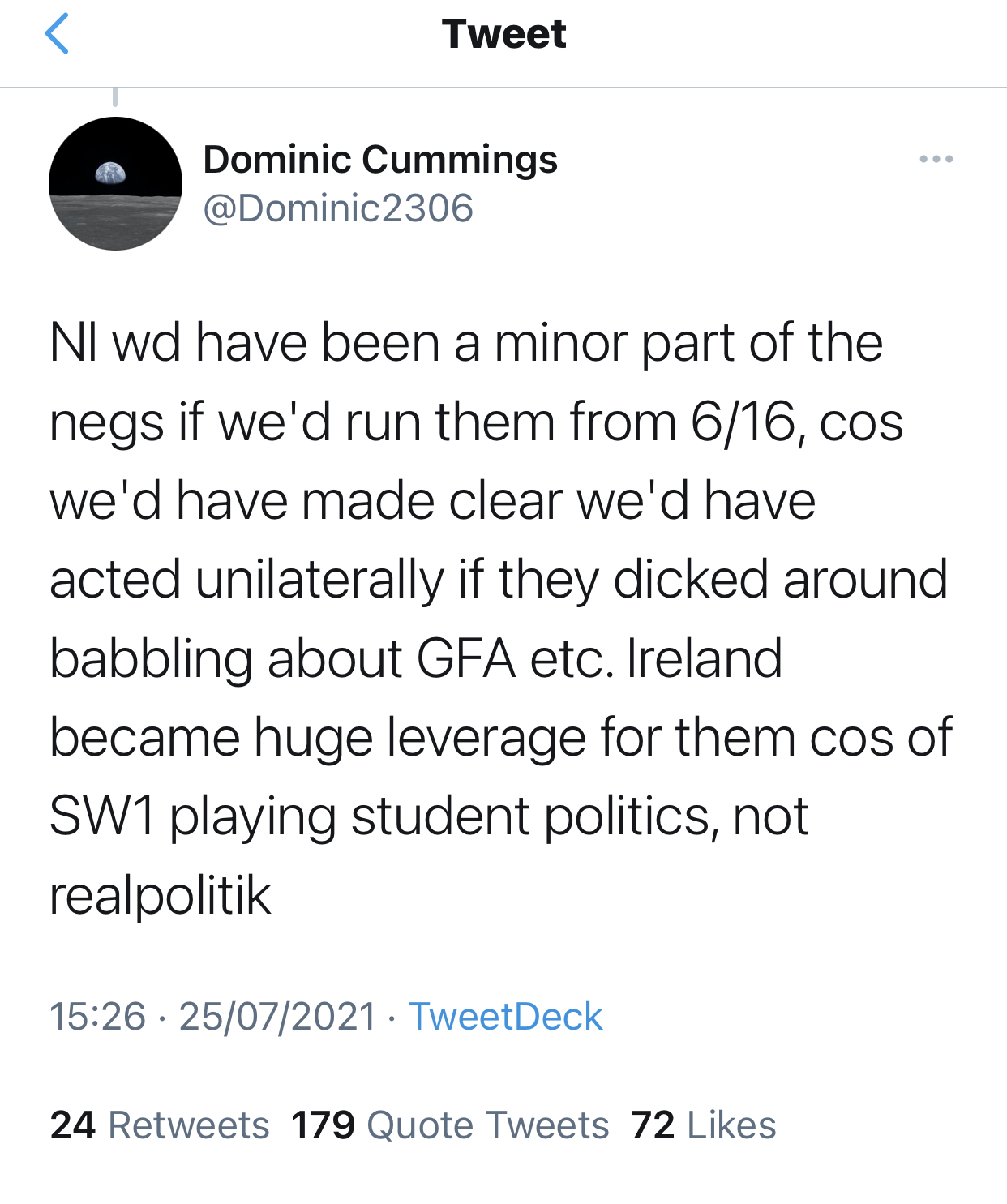
Task: Click the 25/07/2021 date
Action: pyautogui.click(x=277, y=1017)
